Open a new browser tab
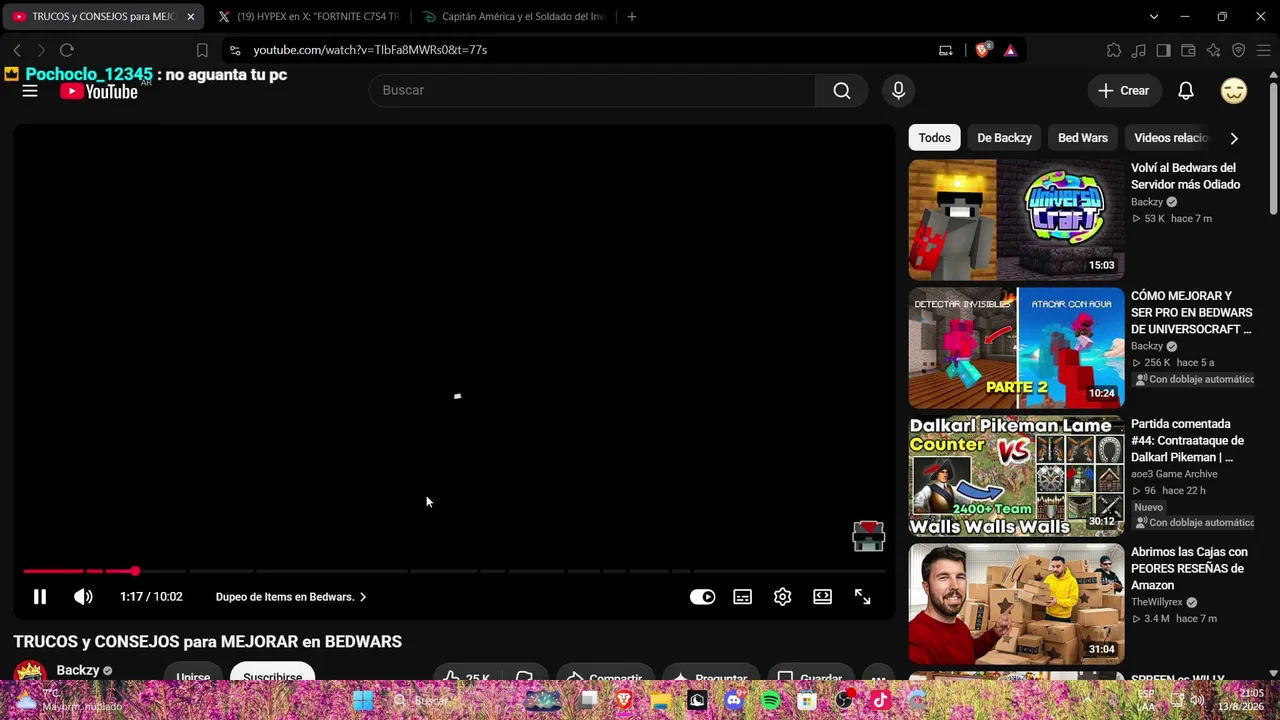This screenshot has height=720, width=1280. (x=632, y=17)
